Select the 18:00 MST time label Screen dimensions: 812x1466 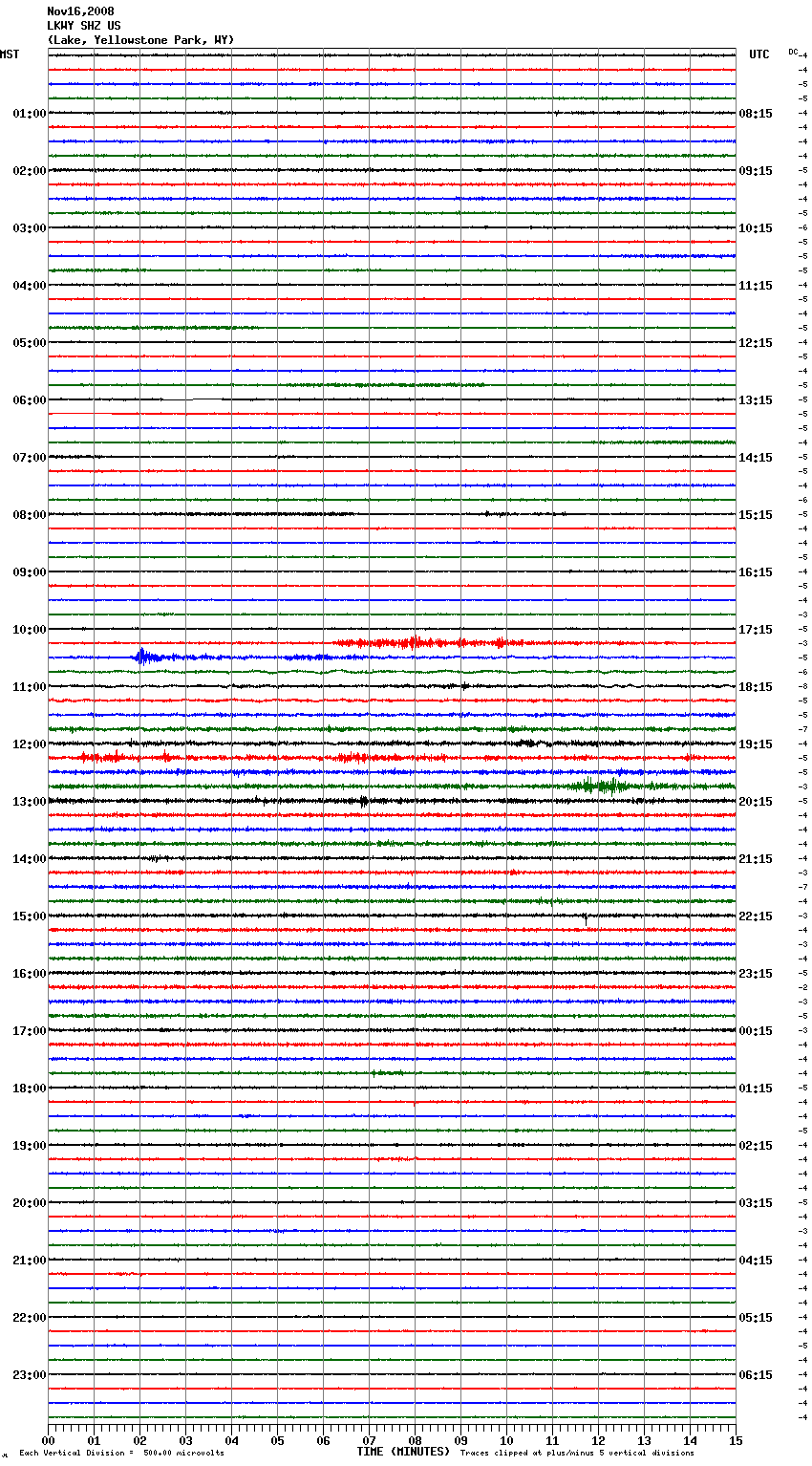click(x=30, y=1089)
